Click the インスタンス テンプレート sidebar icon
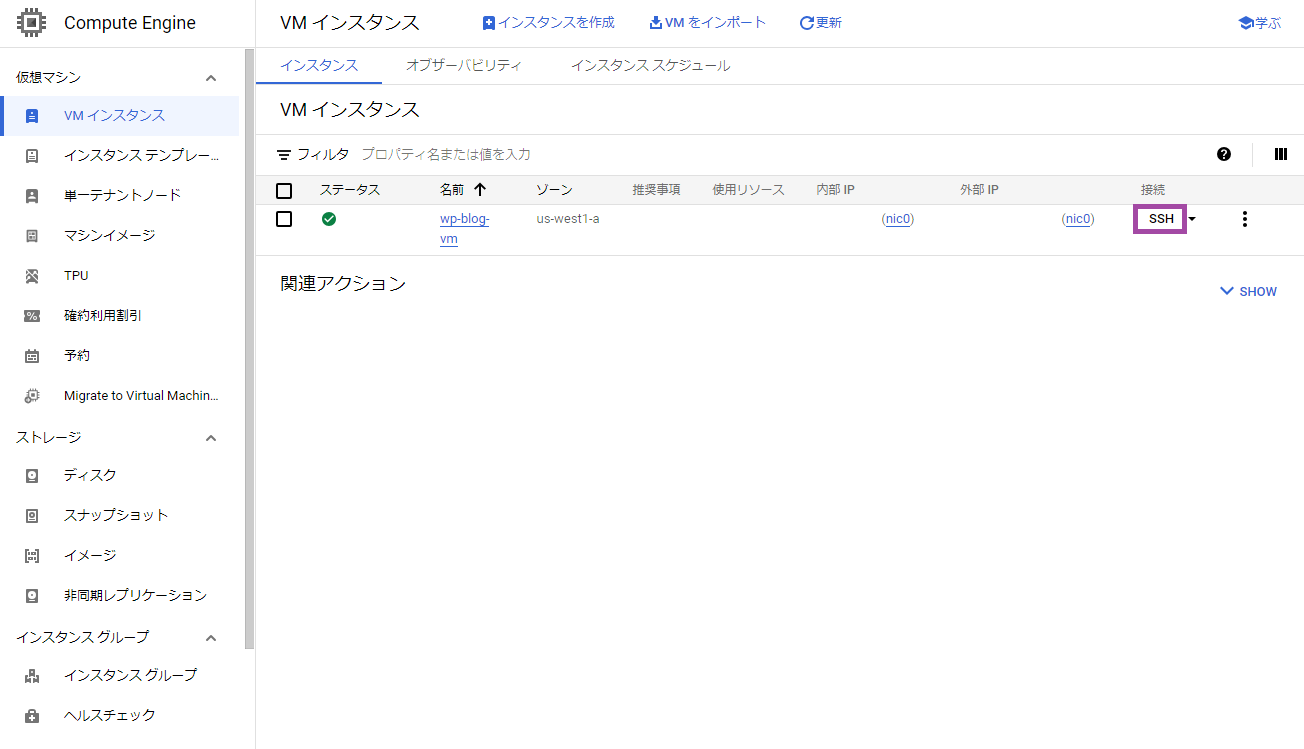Viewport: 1304px width, 749px height. [x=32, y=156]
